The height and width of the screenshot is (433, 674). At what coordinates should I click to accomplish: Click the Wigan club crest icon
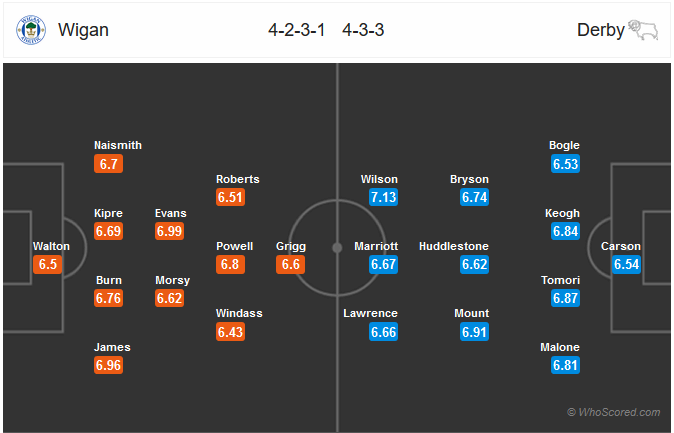click(x=32, y=30)
